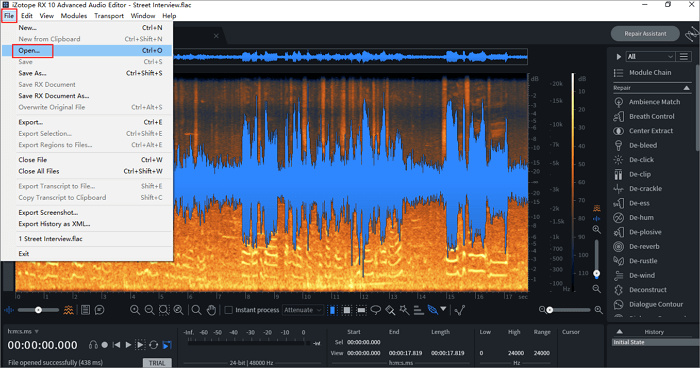Open the Attenuate mode dropdown
This screenshot has width=700, height=368.
coord(303,309)
